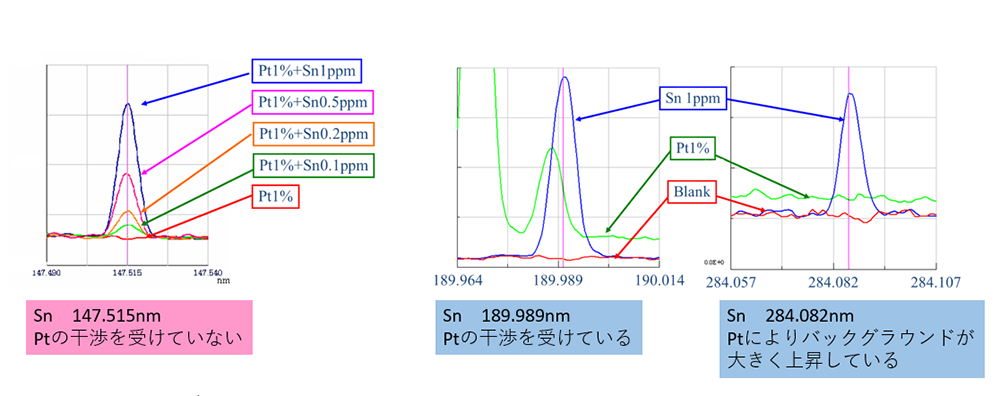Click the pink "Sn 147.515nm" caption box
Viewport: 1000px width, 396px height.
pyautogui.click(x=140, y=327)
